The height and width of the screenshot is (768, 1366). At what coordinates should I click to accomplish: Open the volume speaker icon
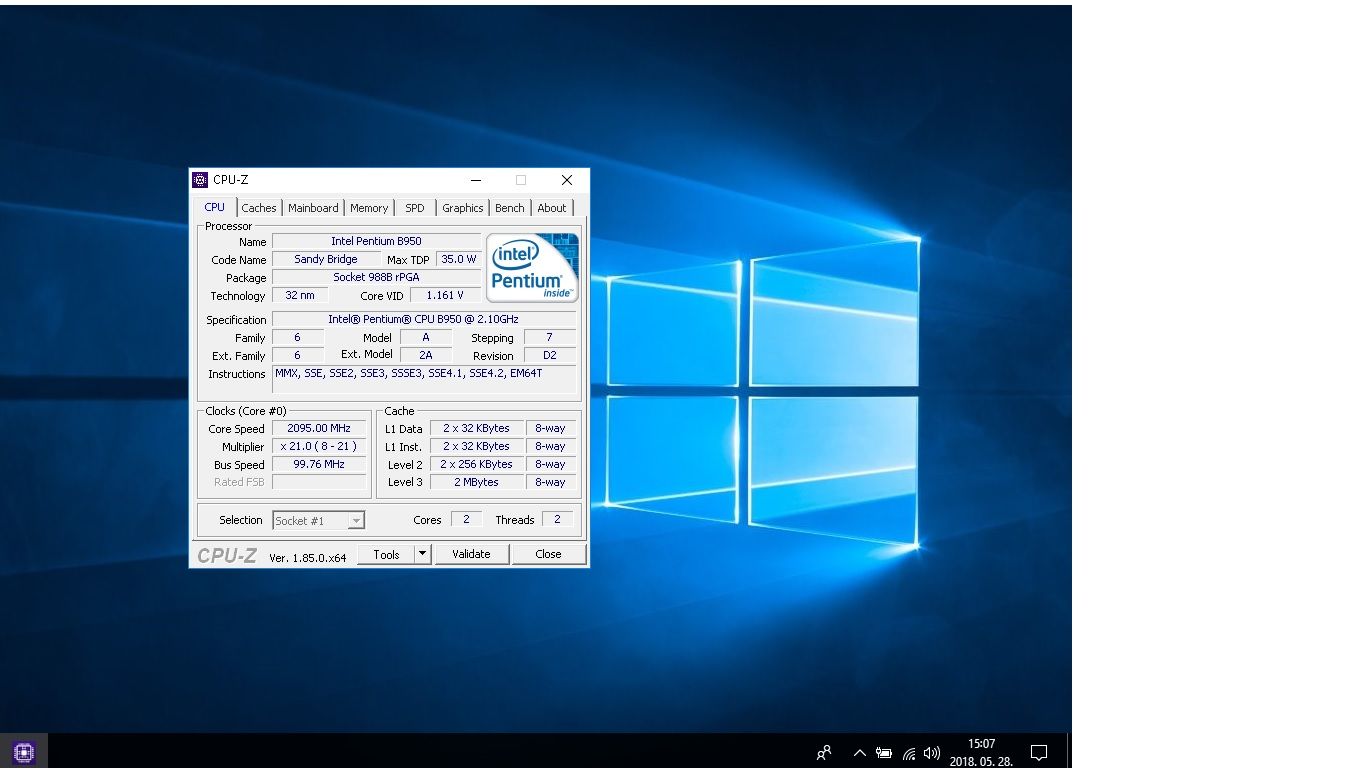pos(932,753)
